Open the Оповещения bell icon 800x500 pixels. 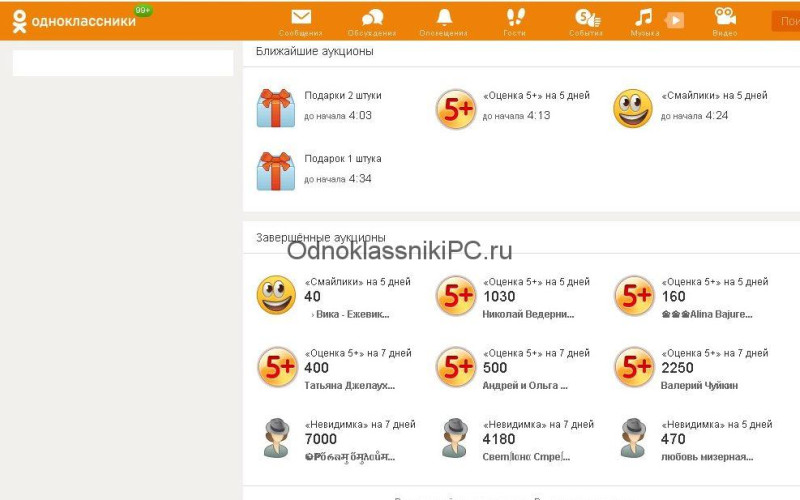(444, 17)
